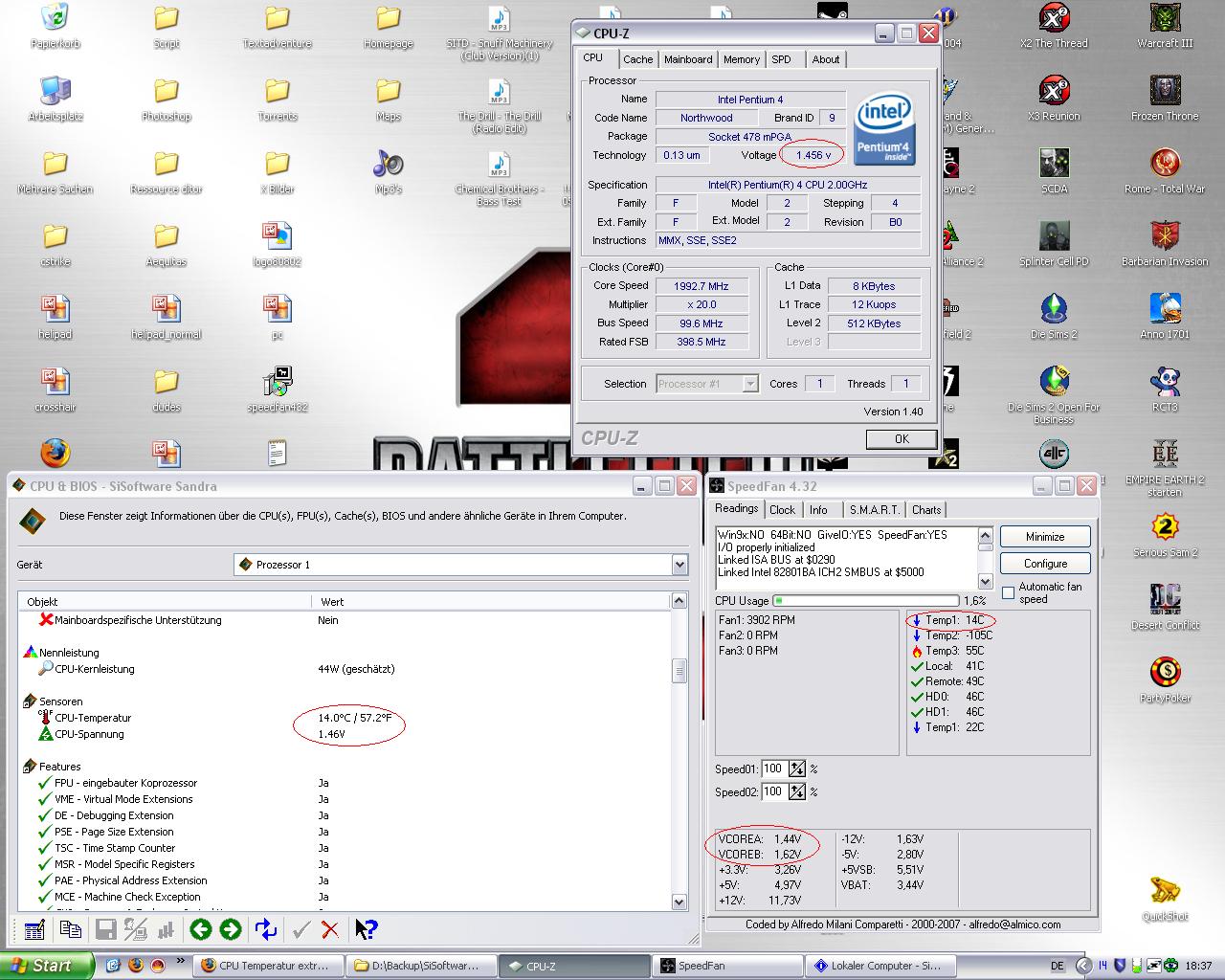Select the Anno 1701 desktop icon
Image resolution: width=1225 pixels, height=980 pixels.
(1165, 317)
